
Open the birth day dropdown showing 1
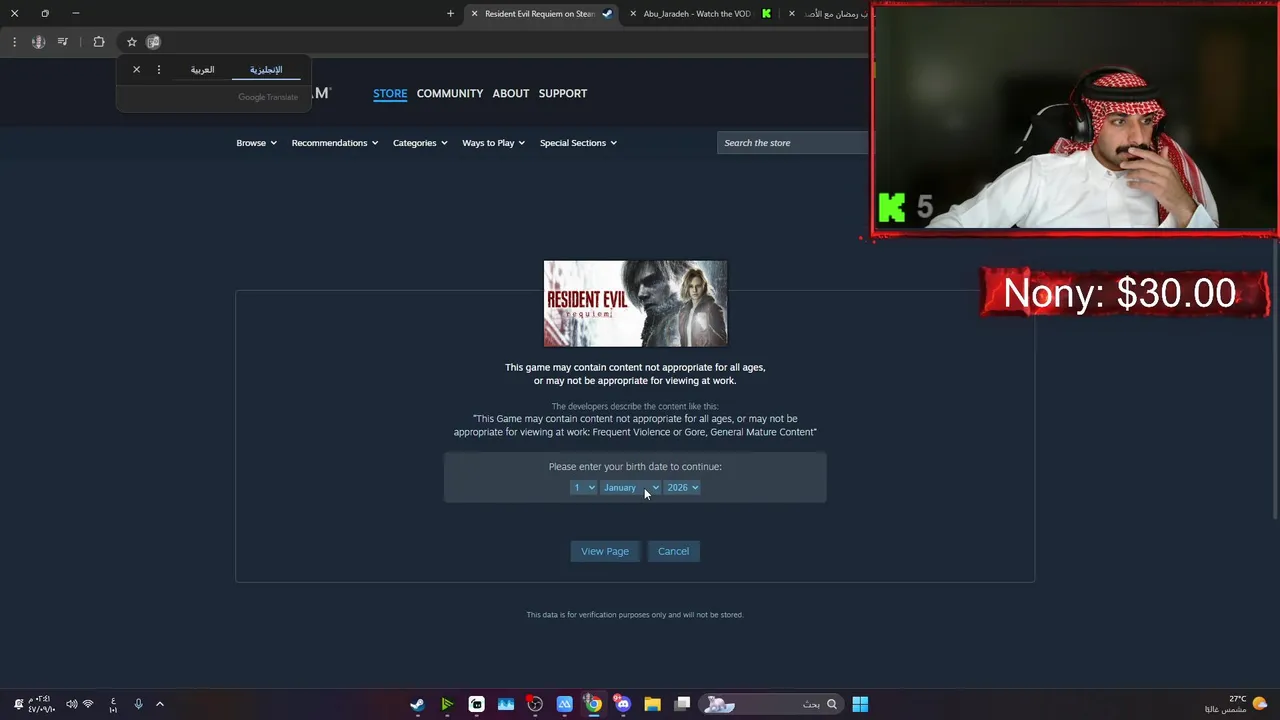584,487
